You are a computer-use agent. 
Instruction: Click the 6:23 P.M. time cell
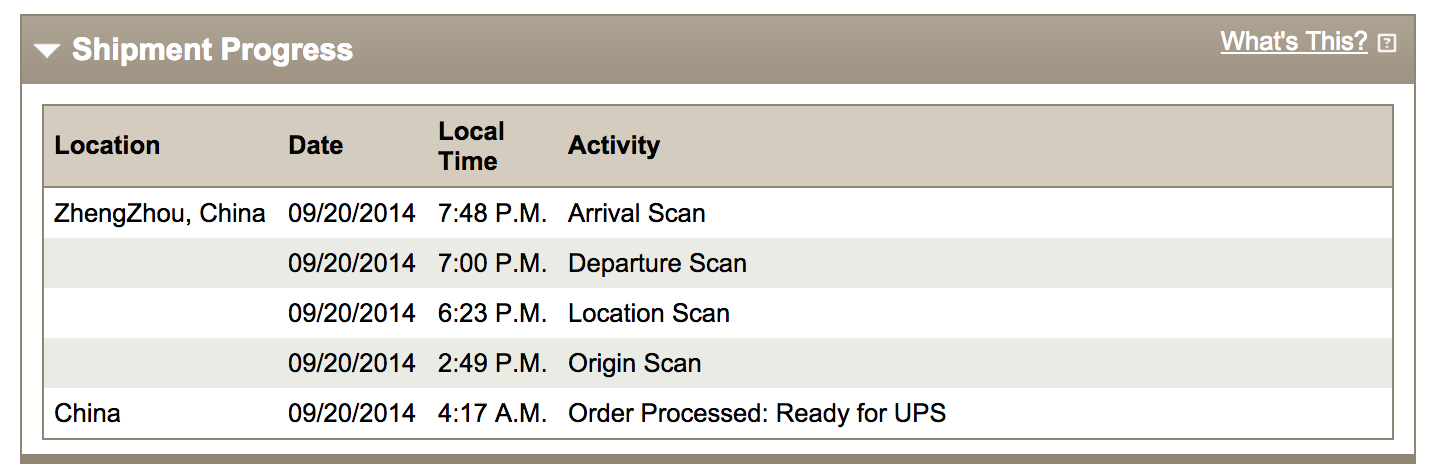(492, 313)
